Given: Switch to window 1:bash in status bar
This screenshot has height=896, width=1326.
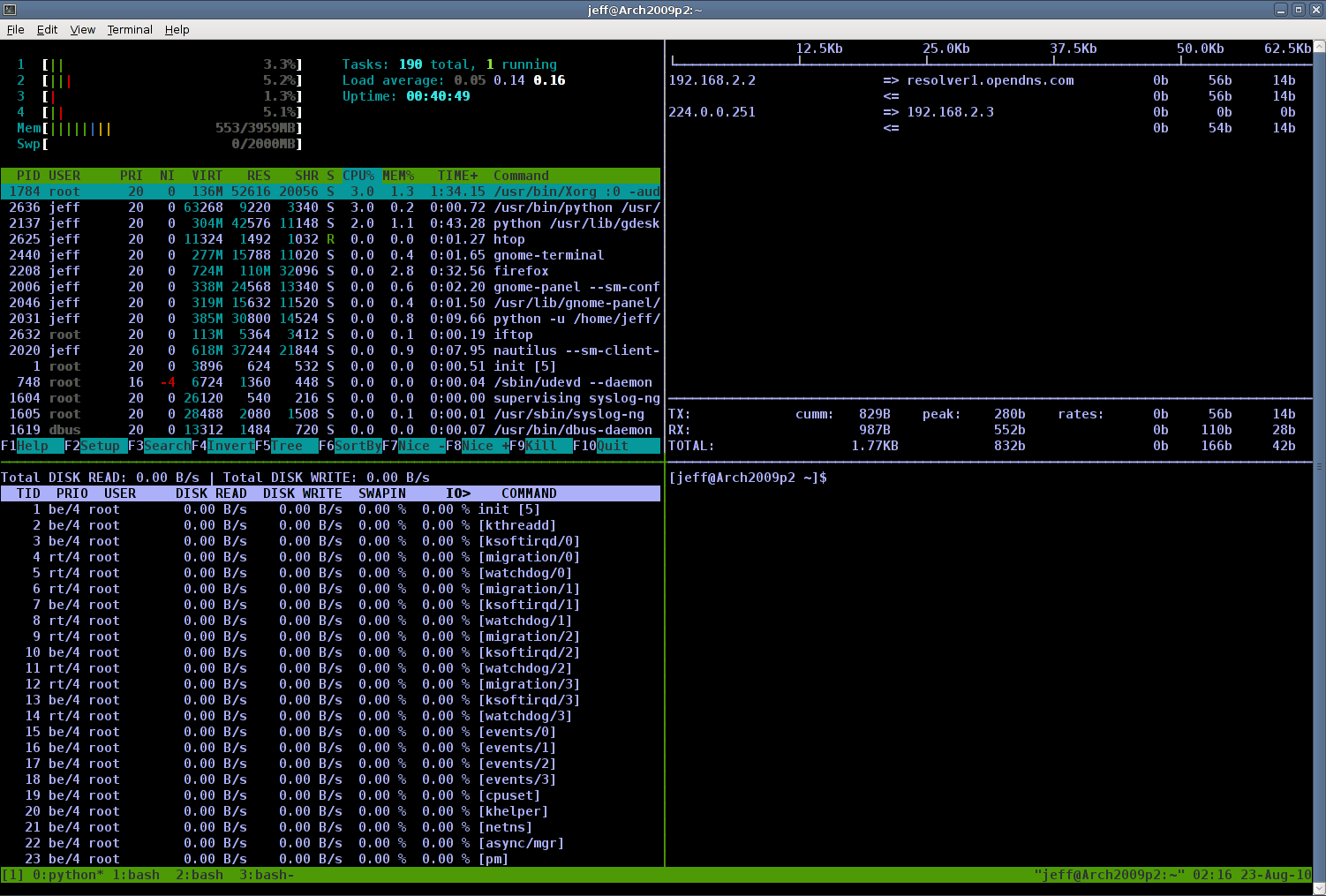Looking at the screenshot, I should (x=136, y=875).
